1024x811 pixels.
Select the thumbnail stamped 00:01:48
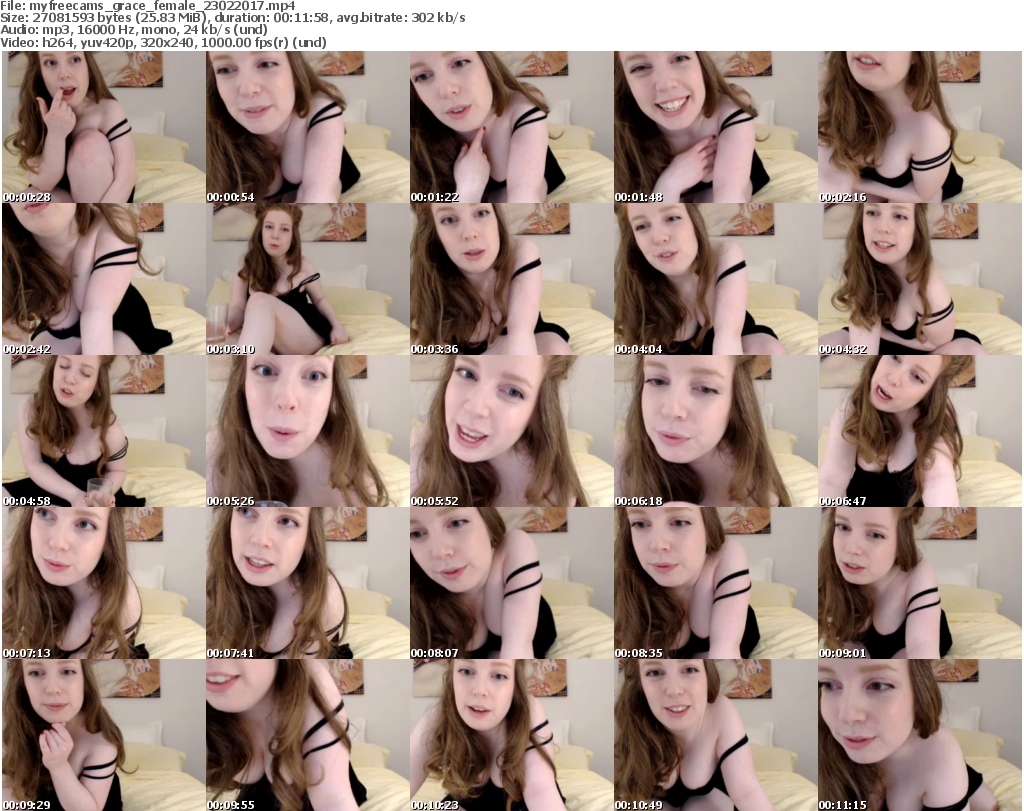click(x=715, y=127)
